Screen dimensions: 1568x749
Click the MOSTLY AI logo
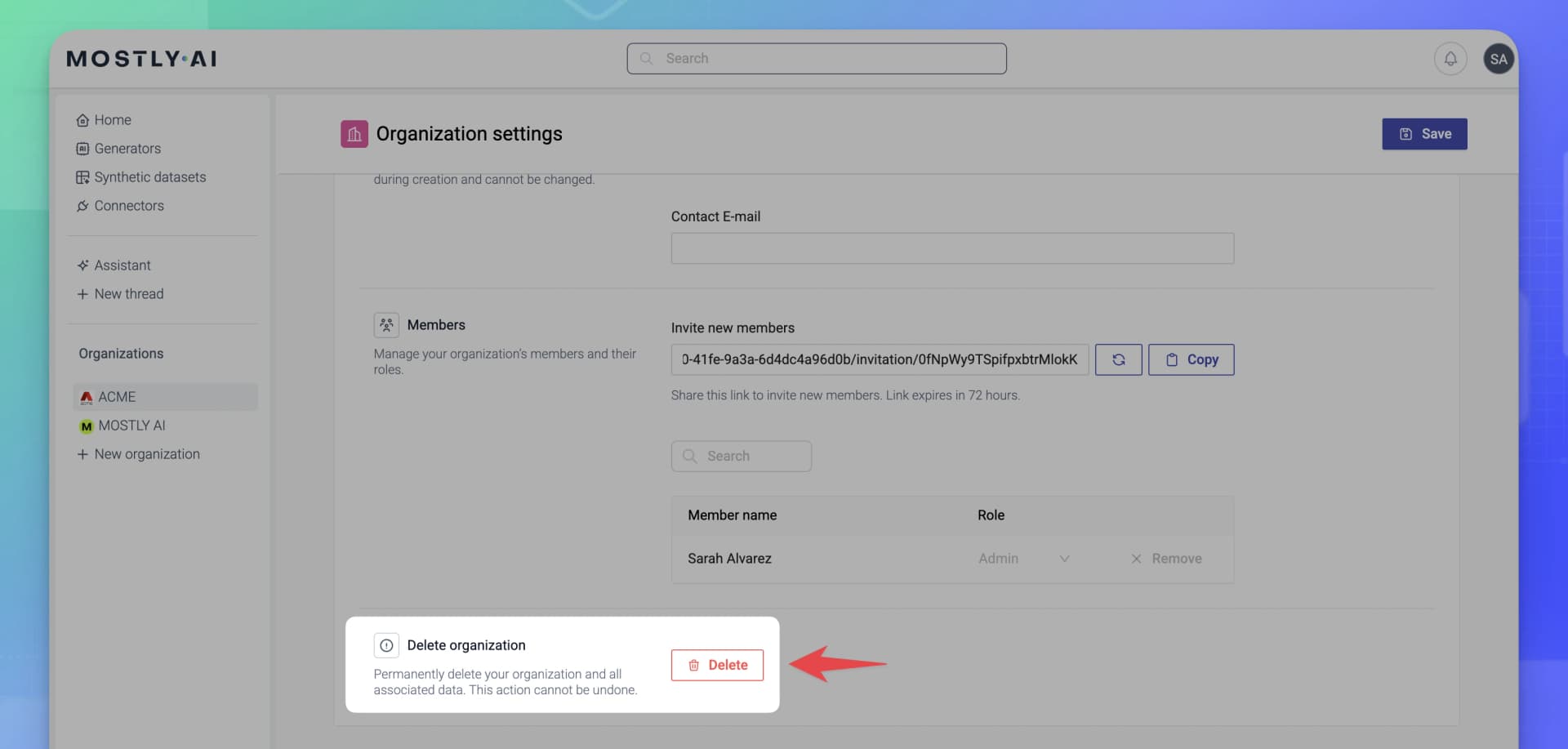(x=141, y=59)
